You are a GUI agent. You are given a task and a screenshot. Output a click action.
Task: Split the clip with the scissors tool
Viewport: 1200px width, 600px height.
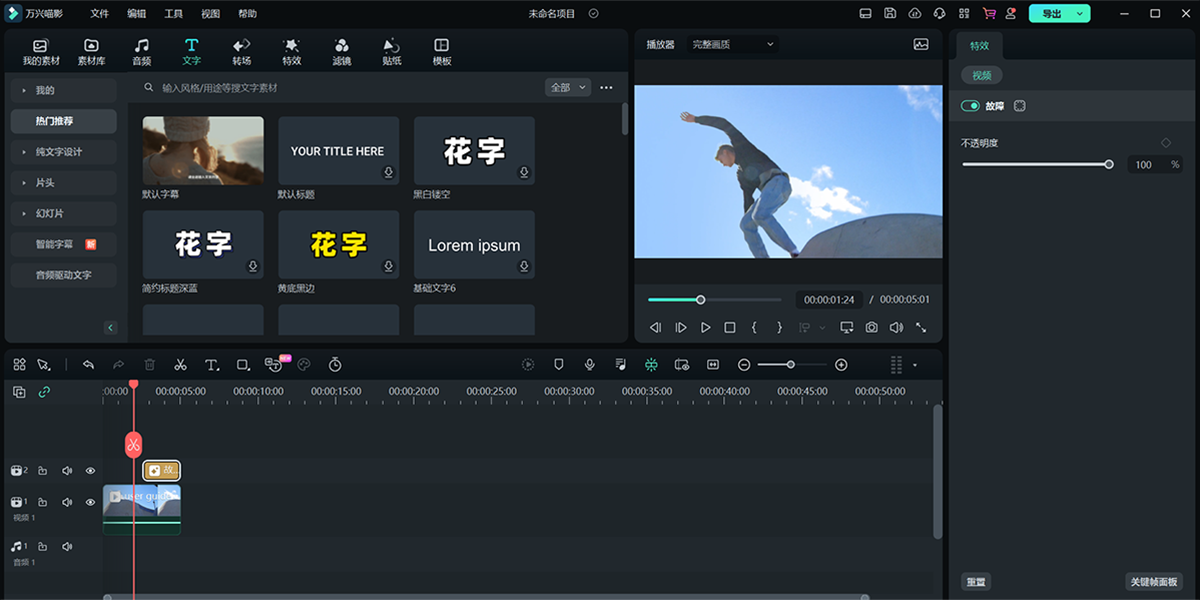180,364
